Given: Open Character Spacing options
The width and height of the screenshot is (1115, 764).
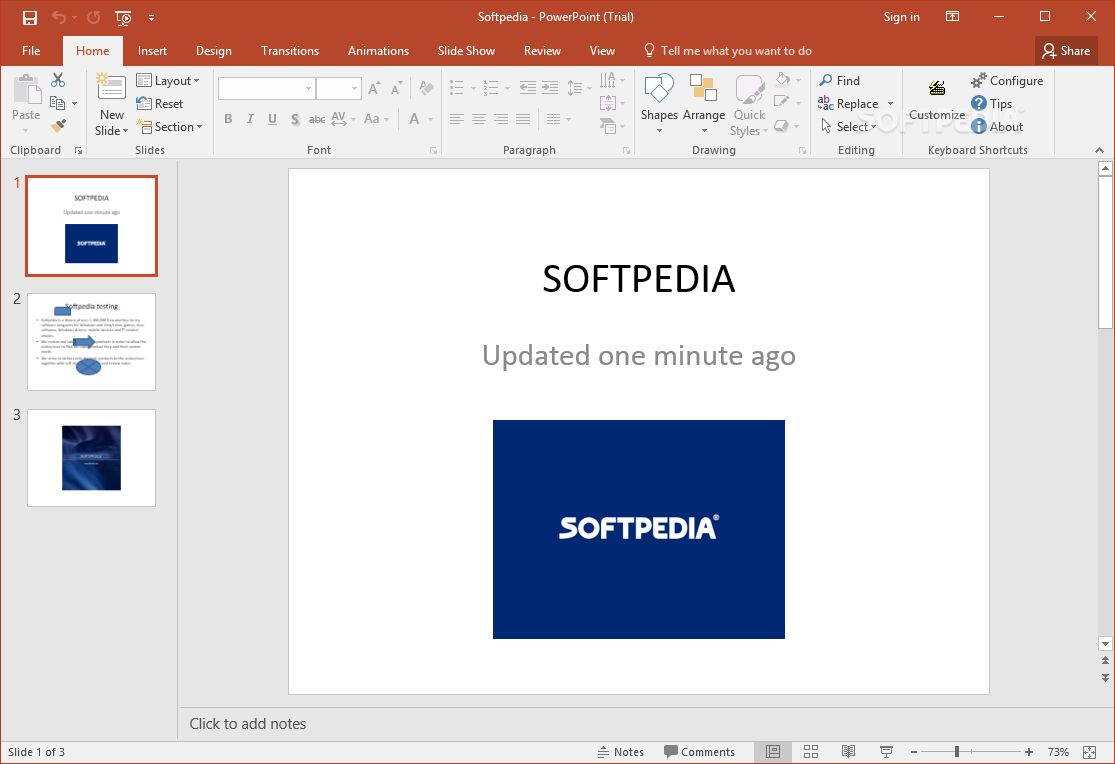Looking at the screenshot, I should click(x=342, y=119).
